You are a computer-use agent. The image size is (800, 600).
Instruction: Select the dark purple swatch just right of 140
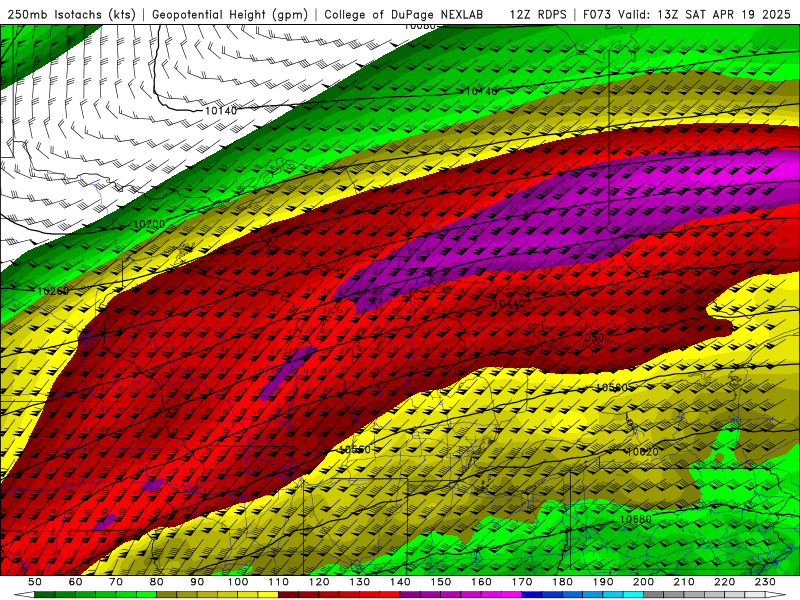coord(410,595)
